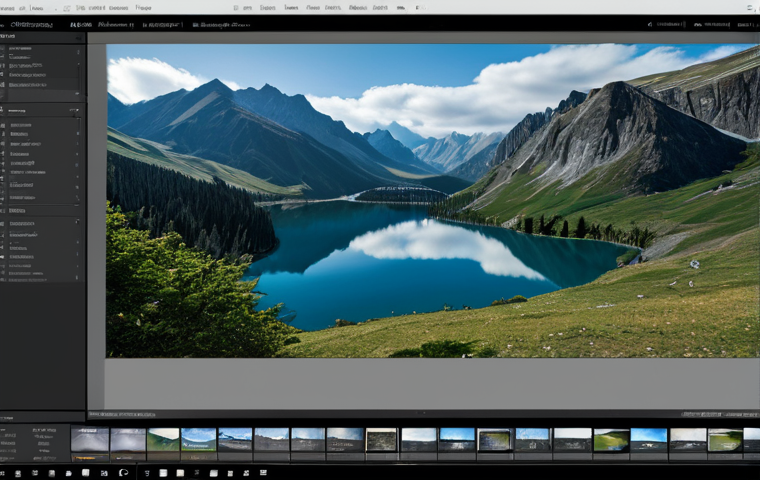Toggle the indicator beside the first left-panel list entry
This screenshot has width=760, height=480.
(x=78, y=50)
